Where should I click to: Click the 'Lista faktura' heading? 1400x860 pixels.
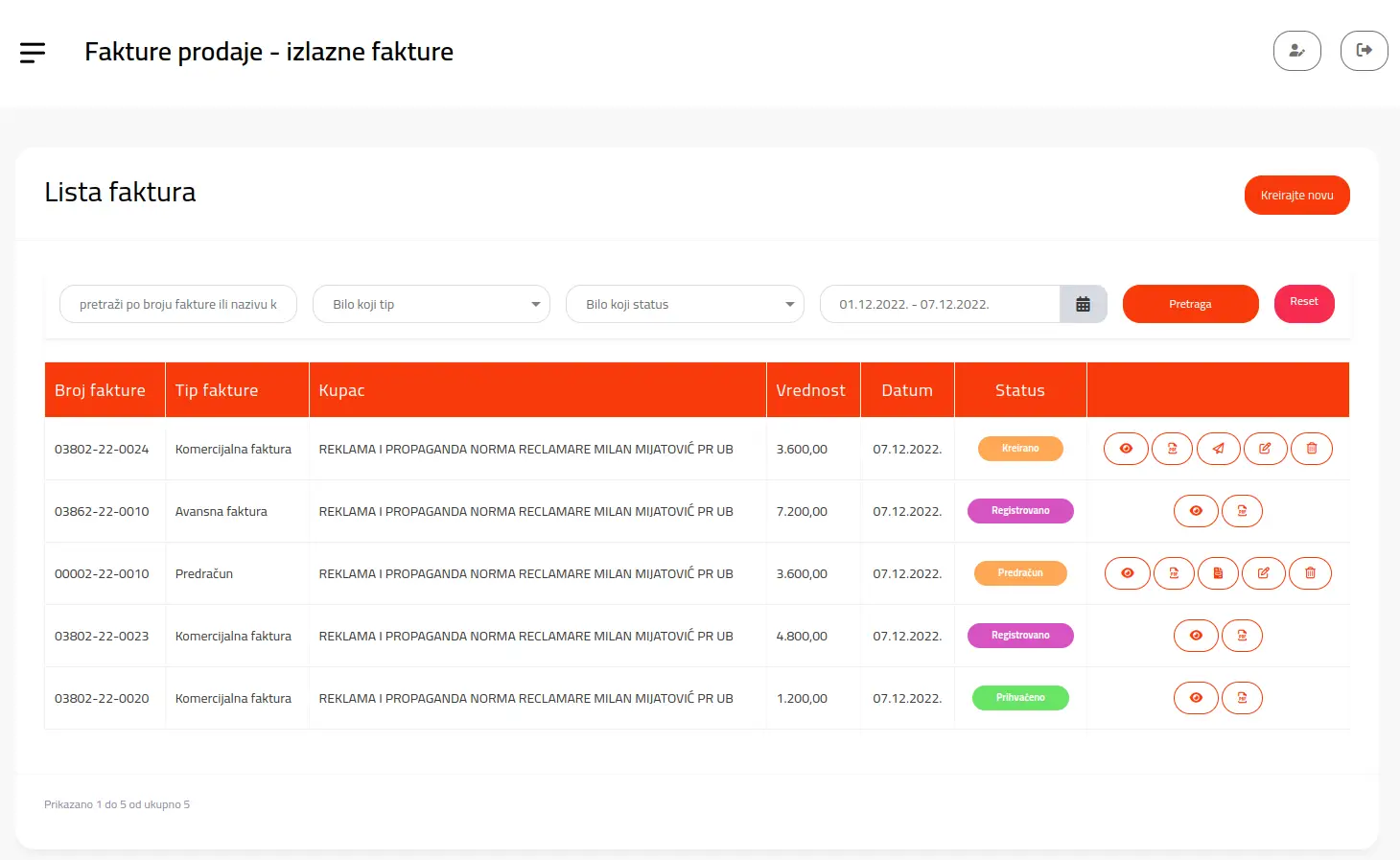click(120, 192)
